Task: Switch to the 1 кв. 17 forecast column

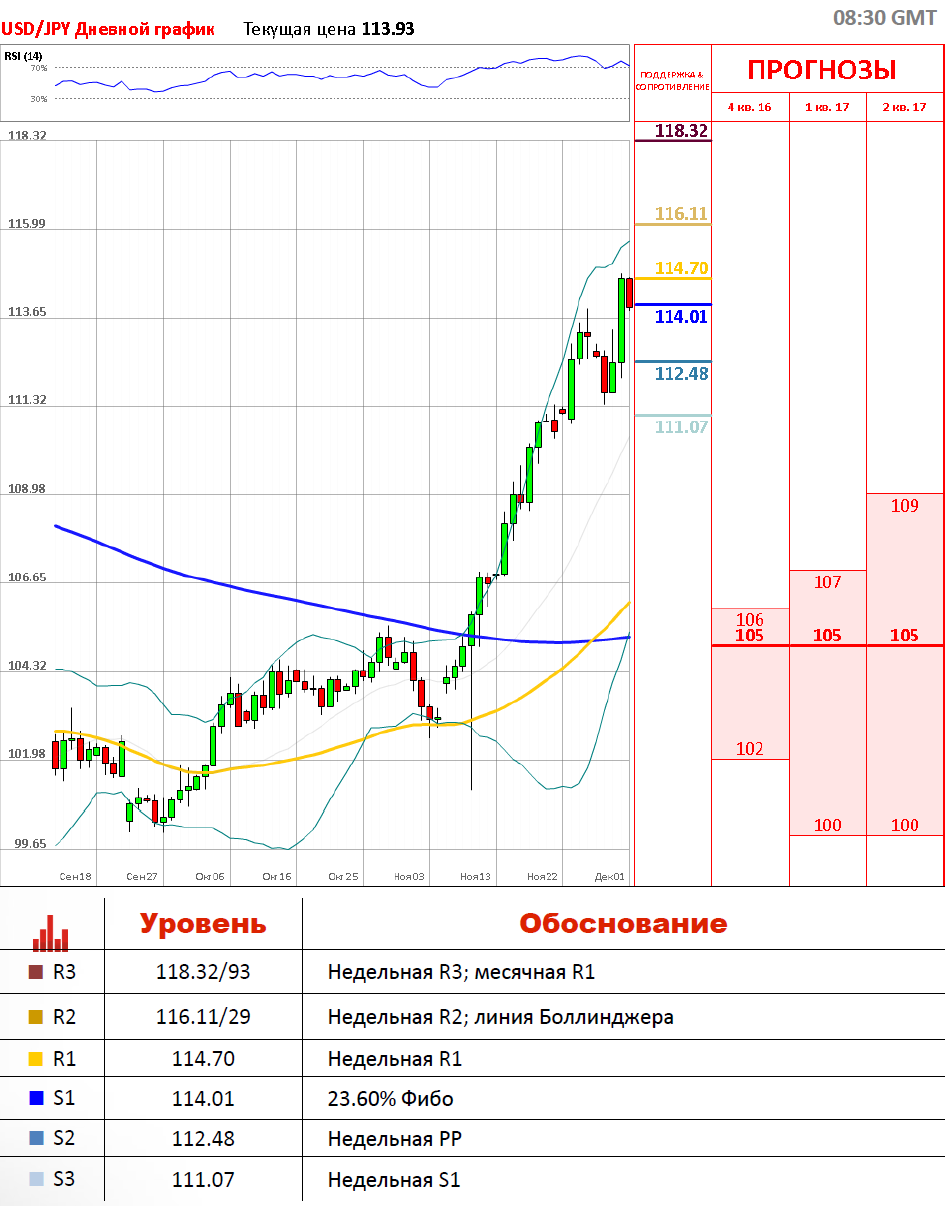Action: [827, 107]
